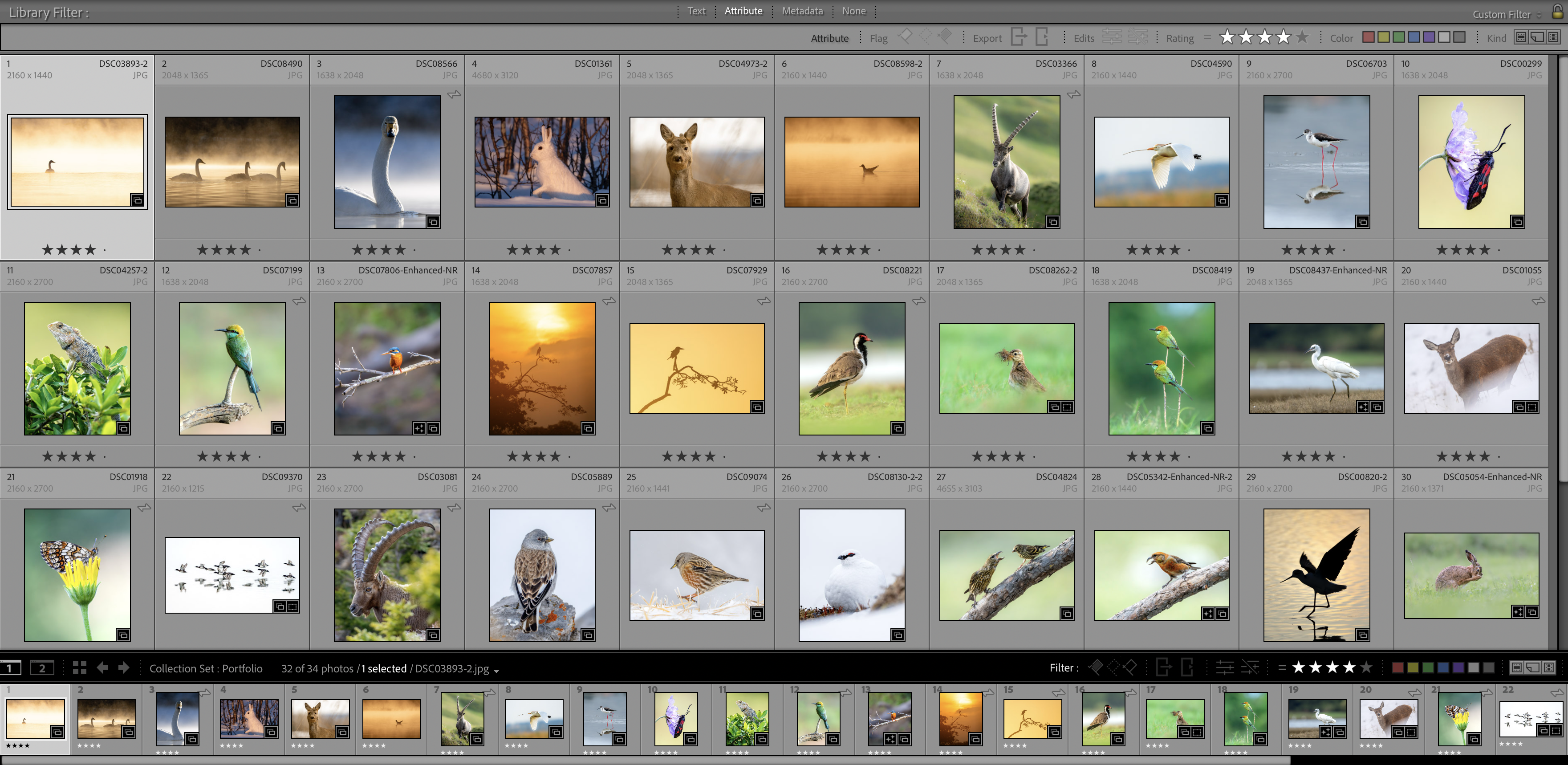Toggle the rejected flag filter
This screenshot has height=765, width=1568.
point(945,37)
